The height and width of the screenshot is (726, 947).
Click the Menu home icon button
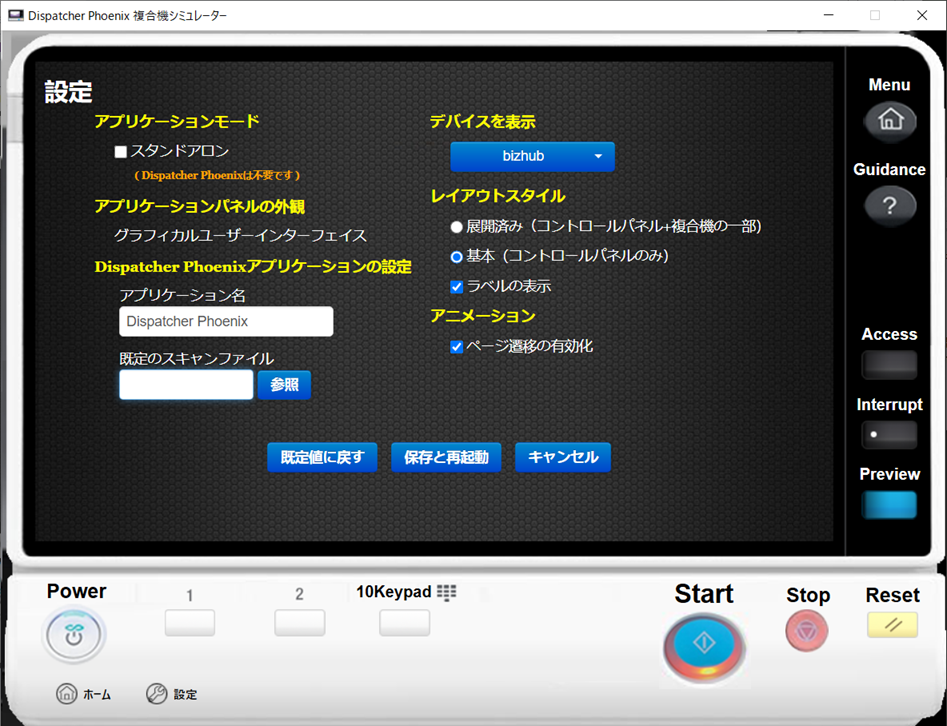click(890, 121)
